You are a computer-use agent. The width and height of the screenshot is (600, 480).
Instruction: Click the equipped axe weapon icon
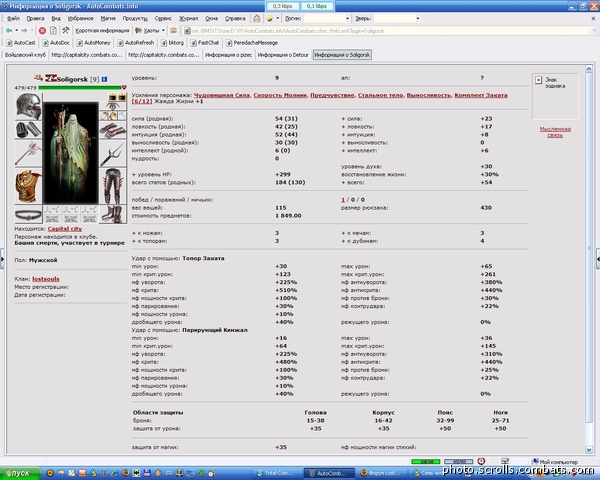28,153
